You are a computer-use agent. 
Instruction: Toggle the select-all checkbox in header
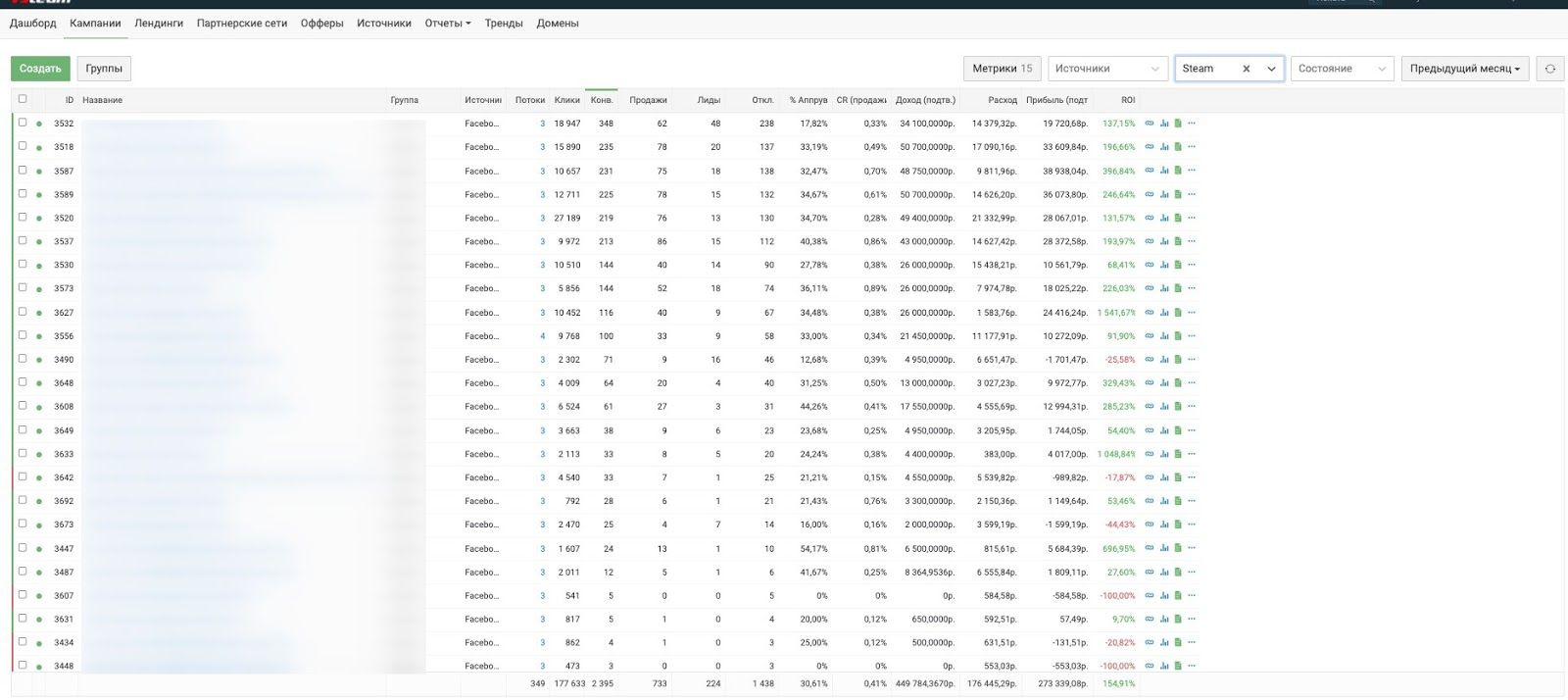point(23,99)
